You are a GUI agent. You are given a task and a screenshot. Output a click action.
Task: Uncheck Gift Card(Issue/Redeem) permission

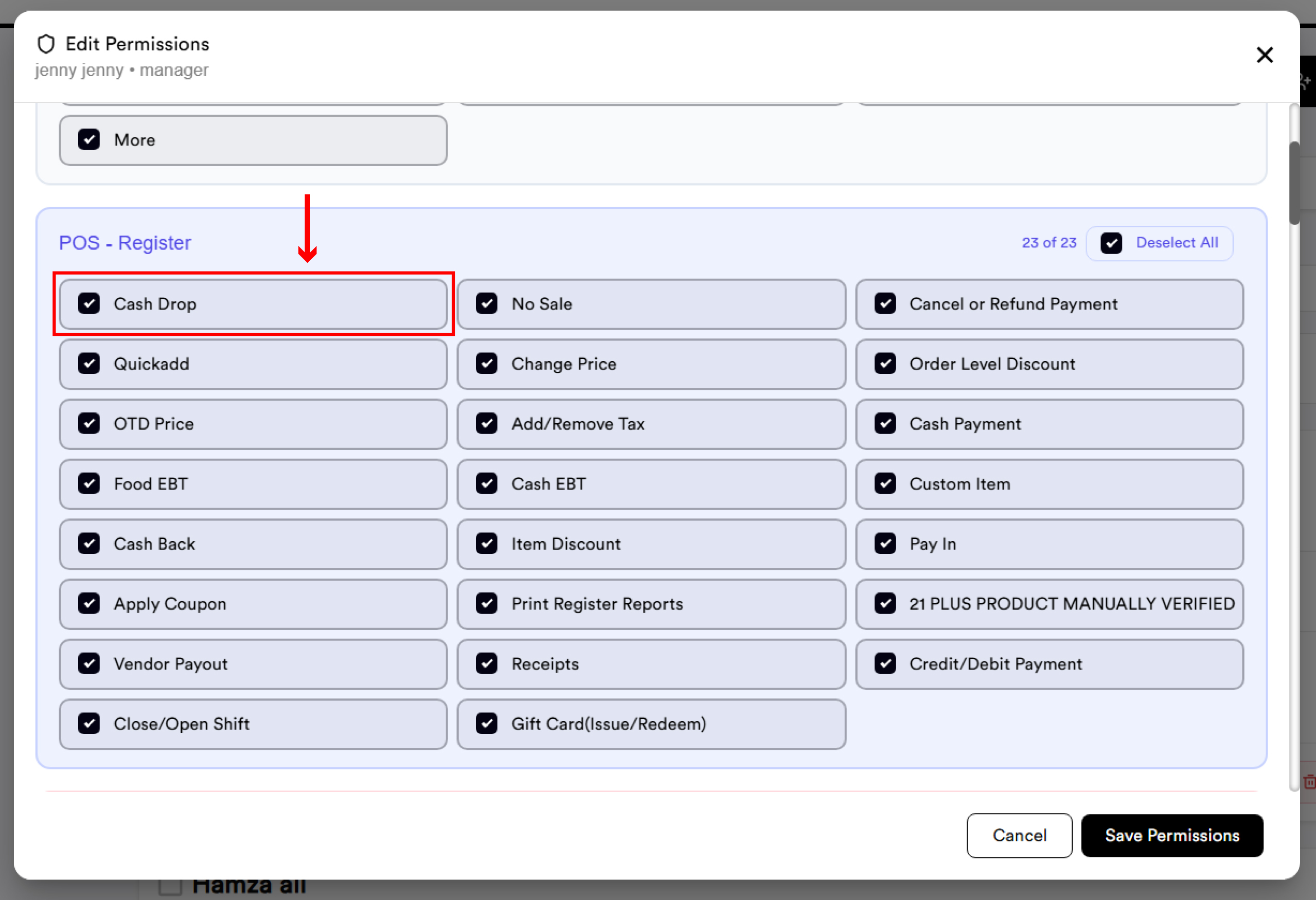(x=486, y=724)
